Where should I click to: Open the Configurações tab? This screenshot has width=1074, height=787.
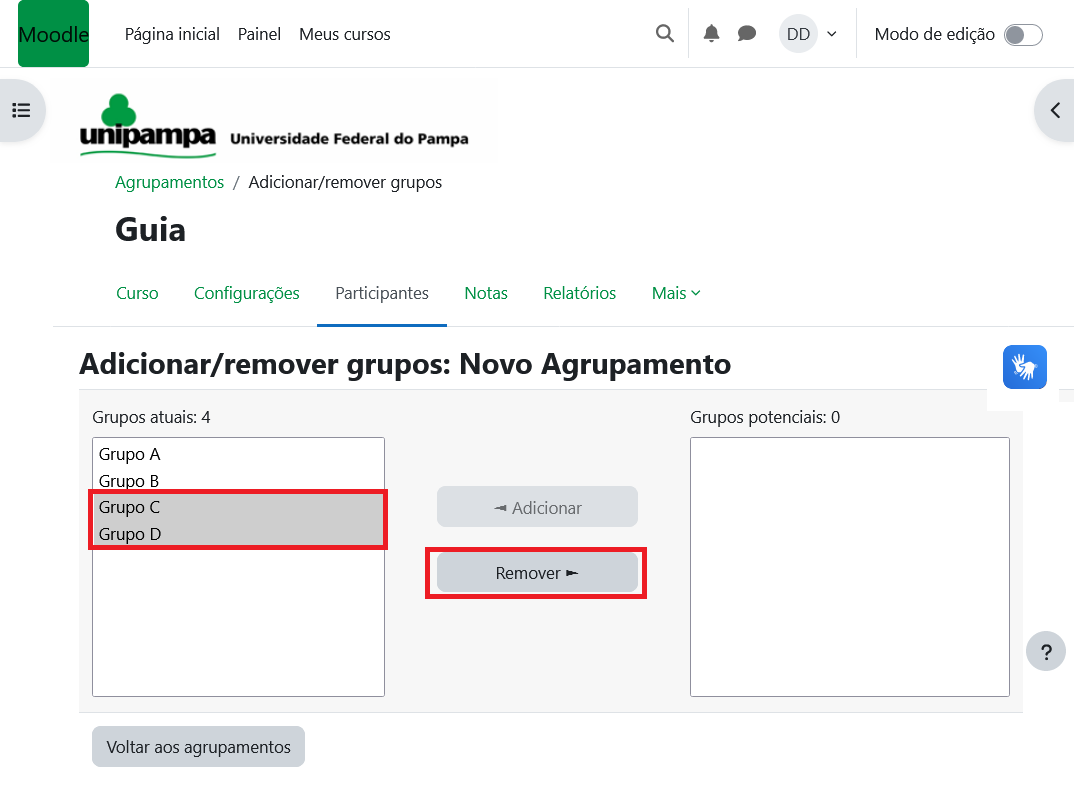(247, 293)
